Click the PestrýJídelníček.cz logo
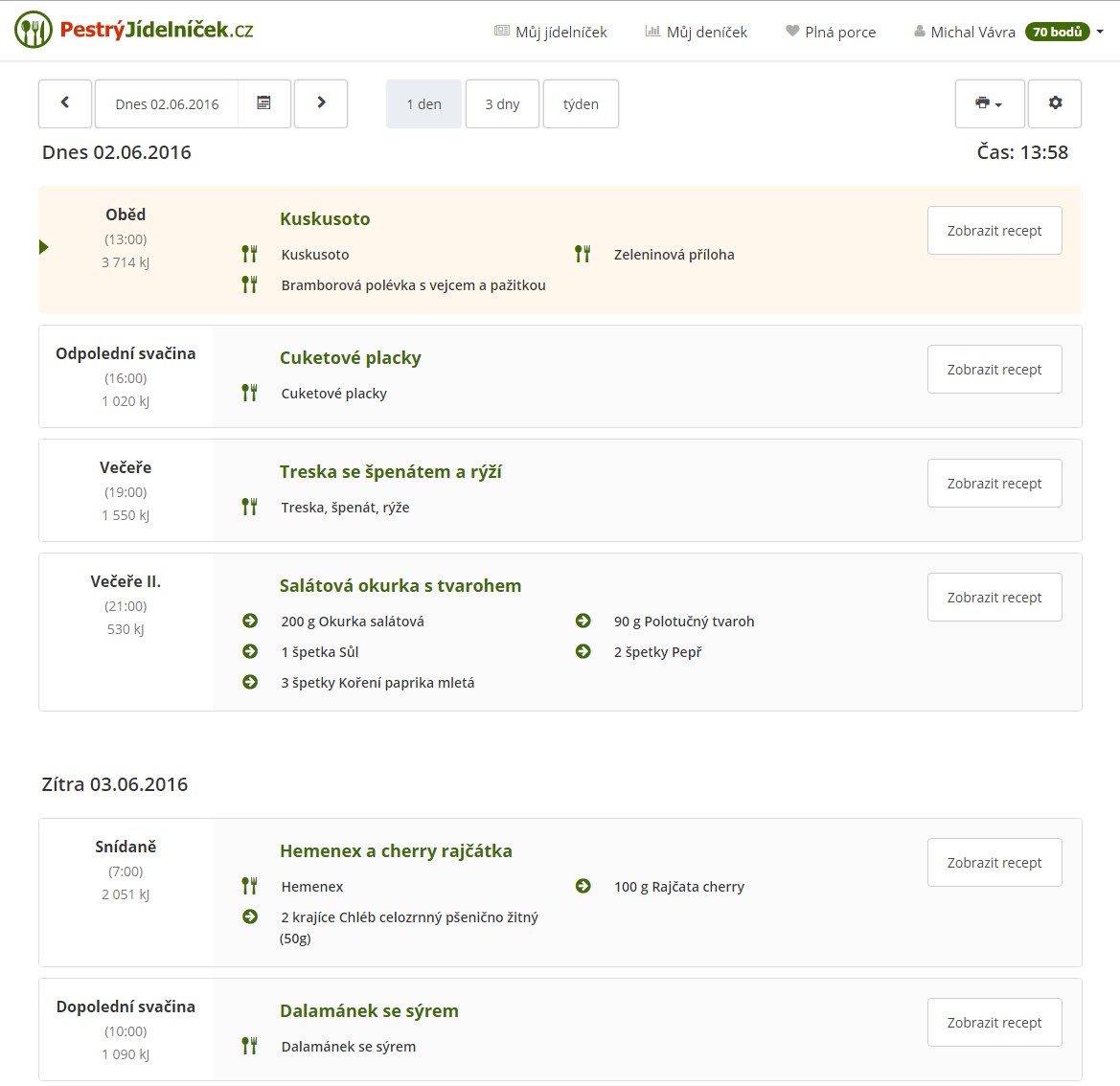The width and height of the screenshot is (1120, 1086). click(135, 31)
